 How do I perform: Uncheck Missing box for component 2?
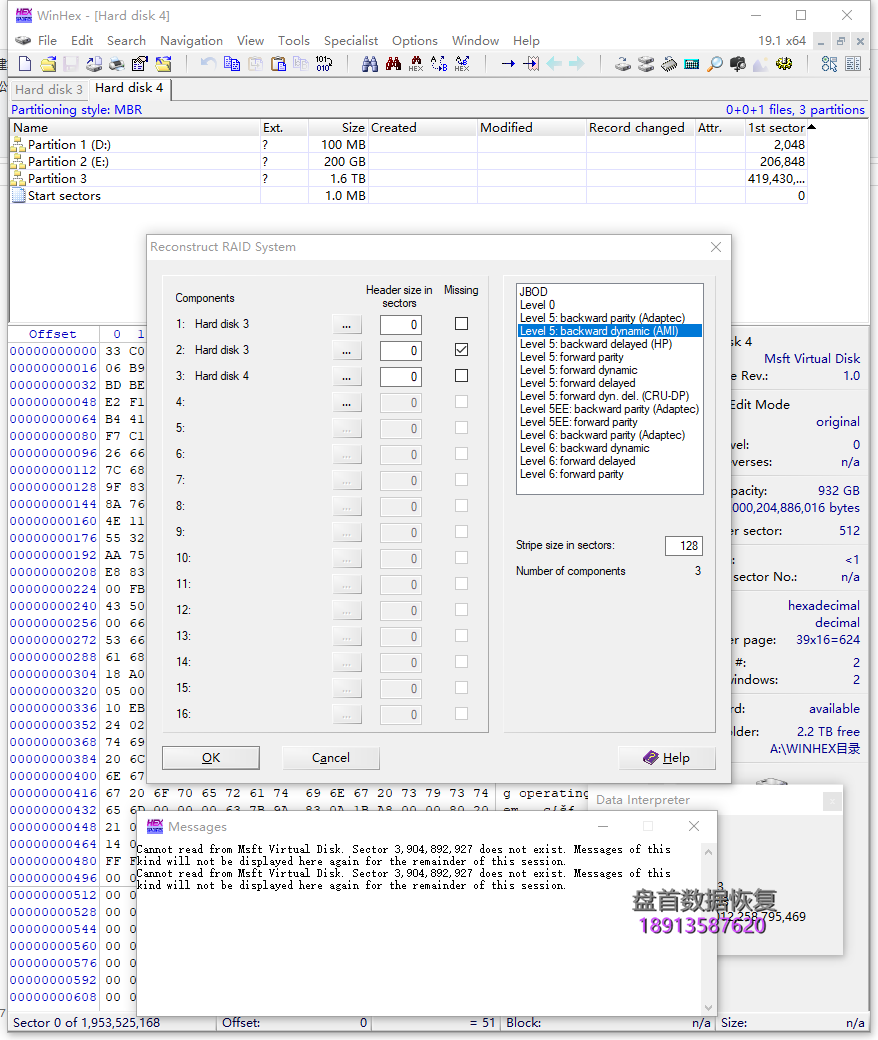click(462, 350)
